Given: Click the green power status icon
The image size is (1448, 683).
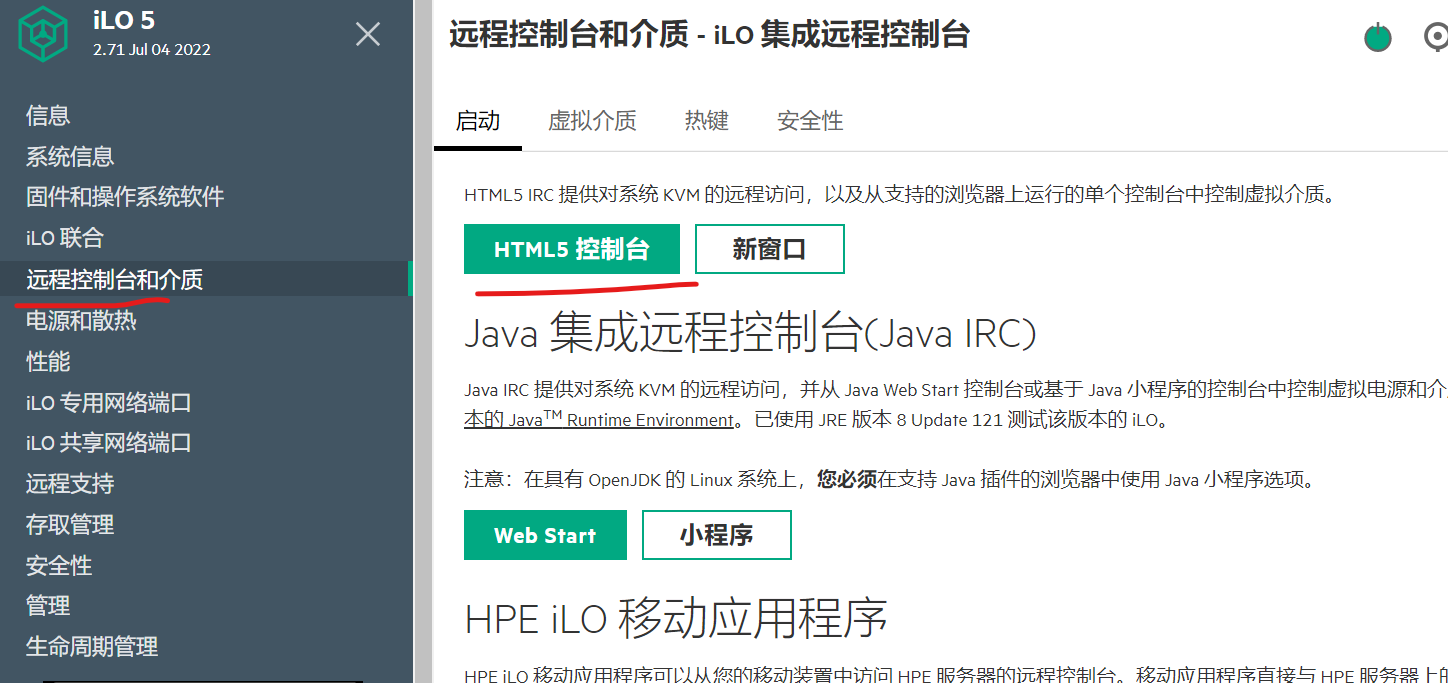Looking at the screenshot, I should coord(1378,38).
